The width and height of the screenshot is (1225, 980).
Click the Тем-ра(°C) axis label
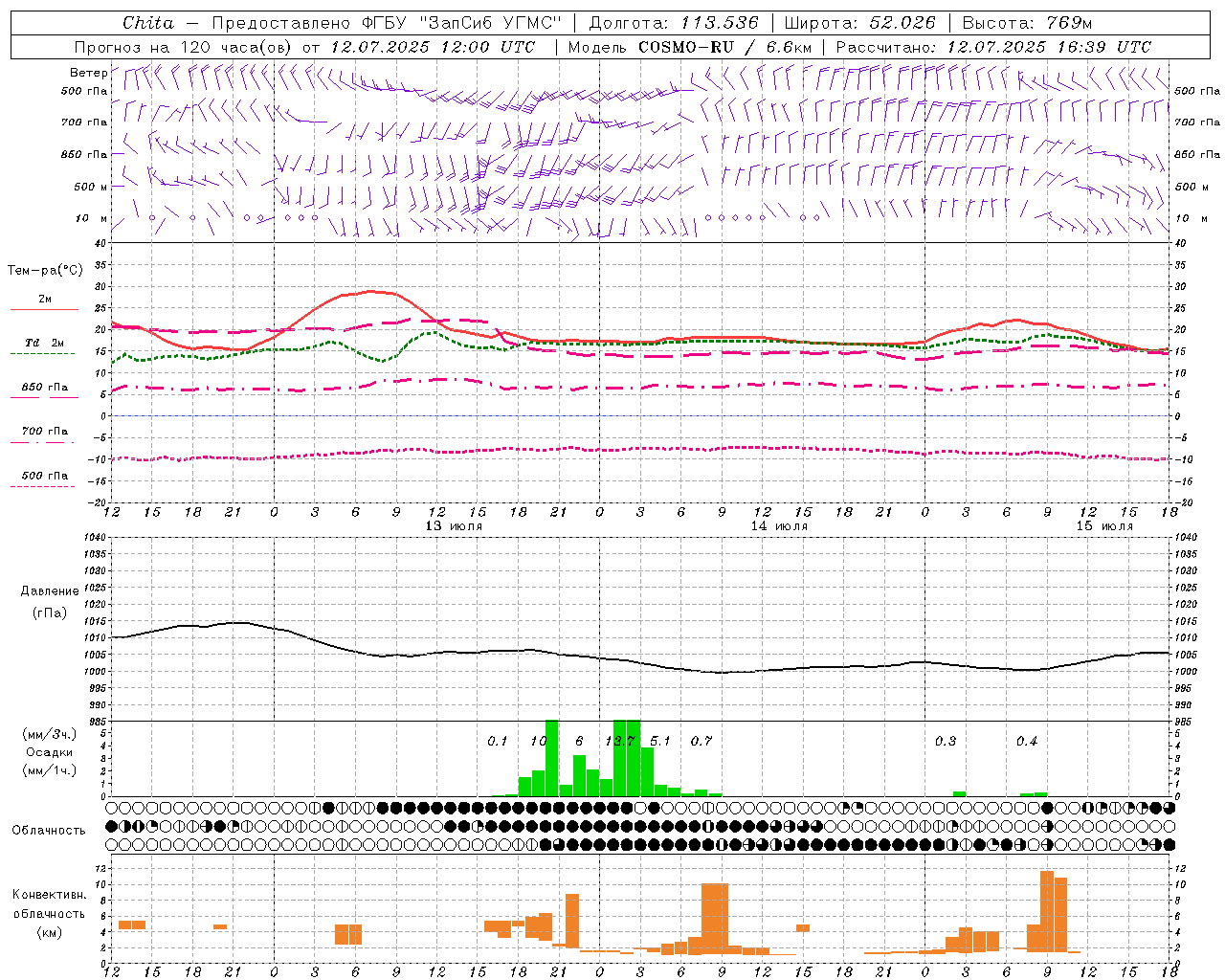pos(45,271)
